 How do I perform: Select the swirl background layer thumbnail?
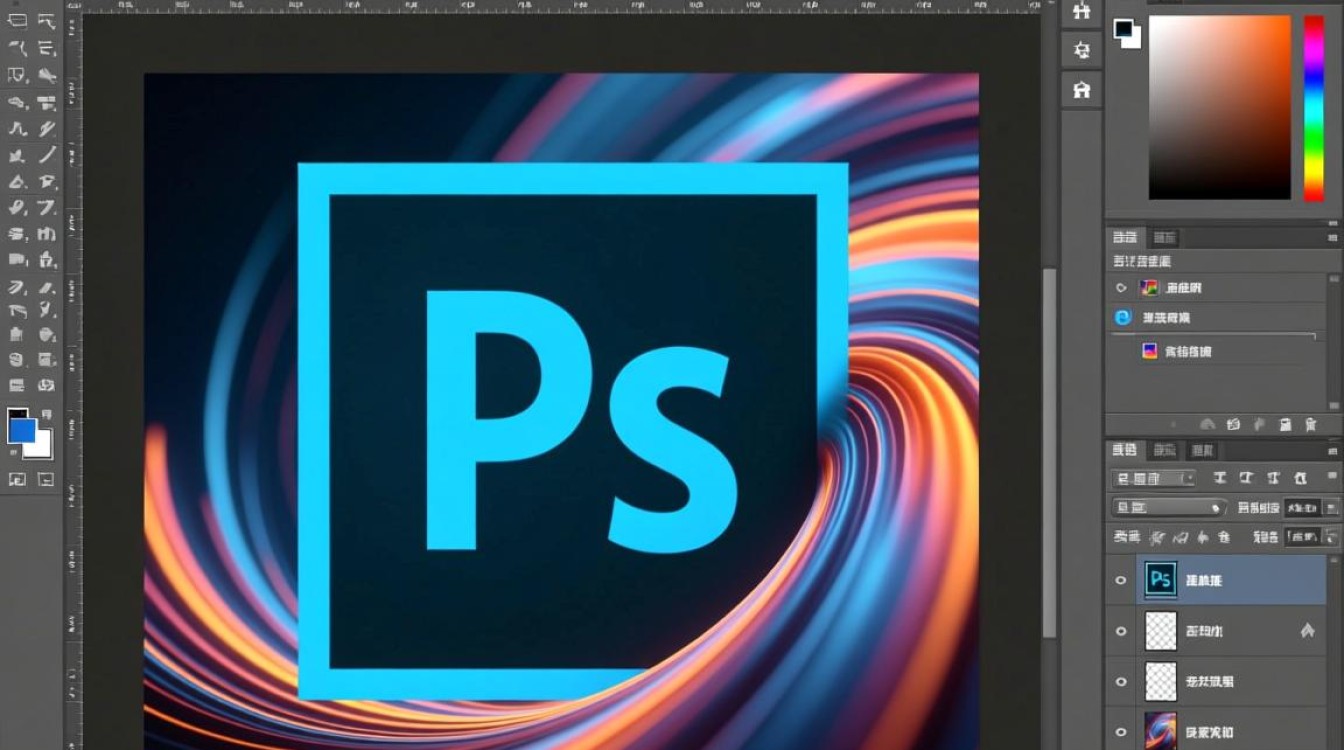coord(1161,730)
